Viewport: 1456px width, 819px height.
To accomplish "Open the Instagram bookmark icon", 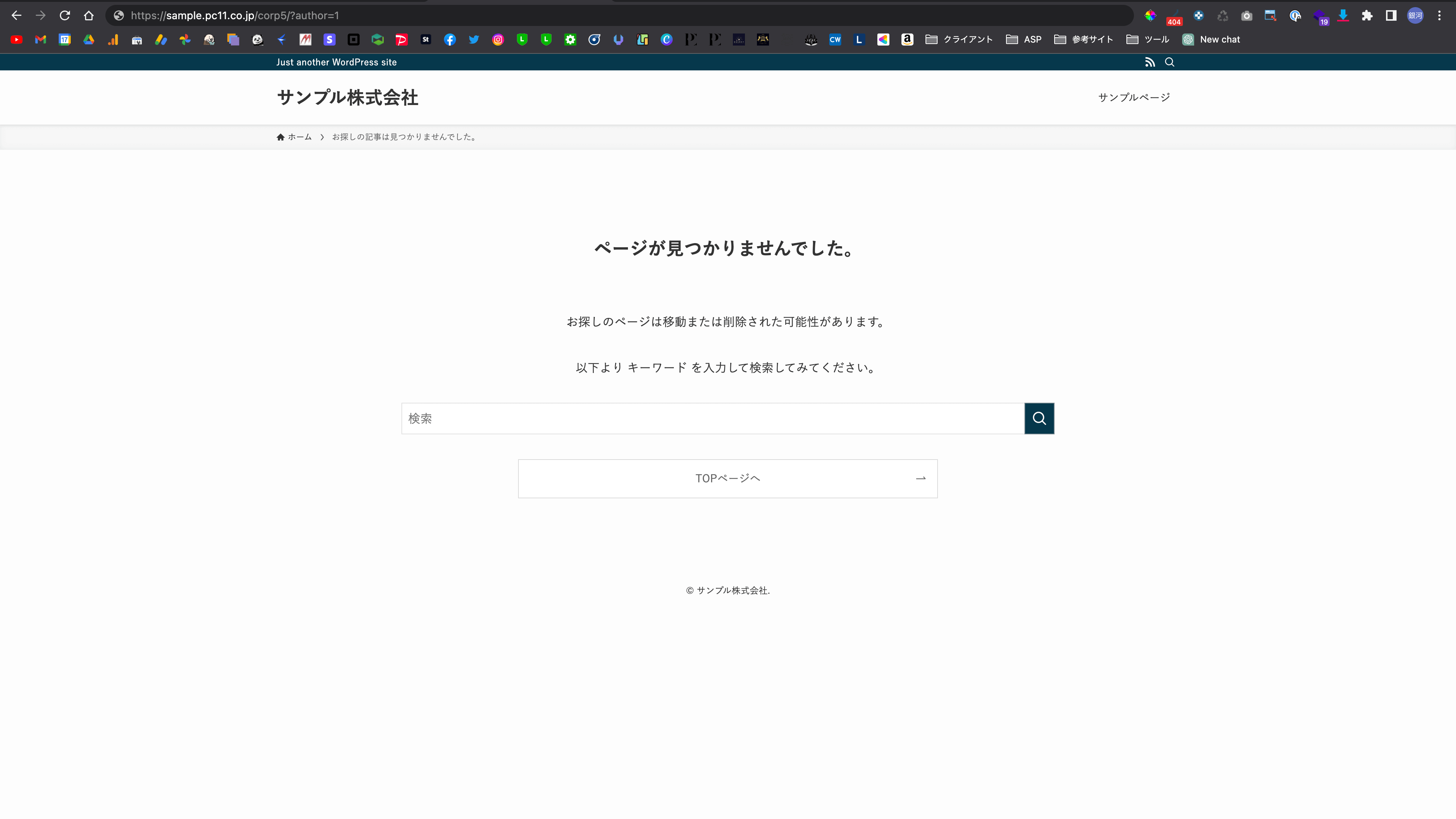I will (x=498, y=40).
